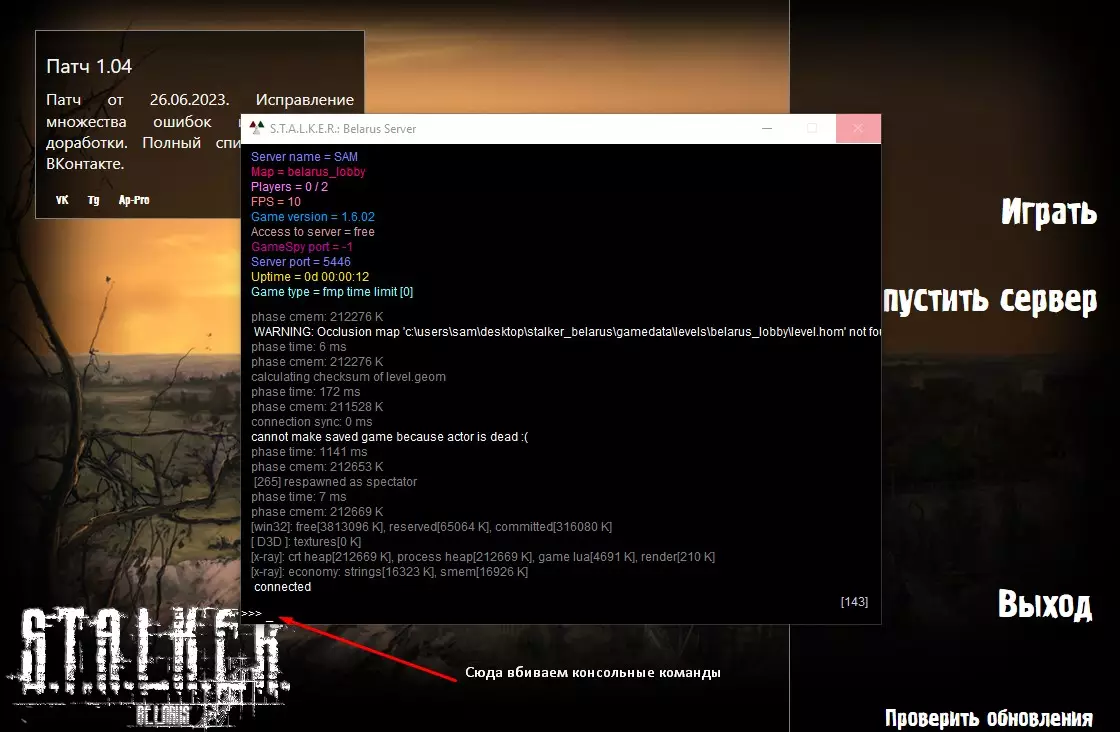Click the 'connected' log line
Screen dimensions: 1120x732
point(283,586)
